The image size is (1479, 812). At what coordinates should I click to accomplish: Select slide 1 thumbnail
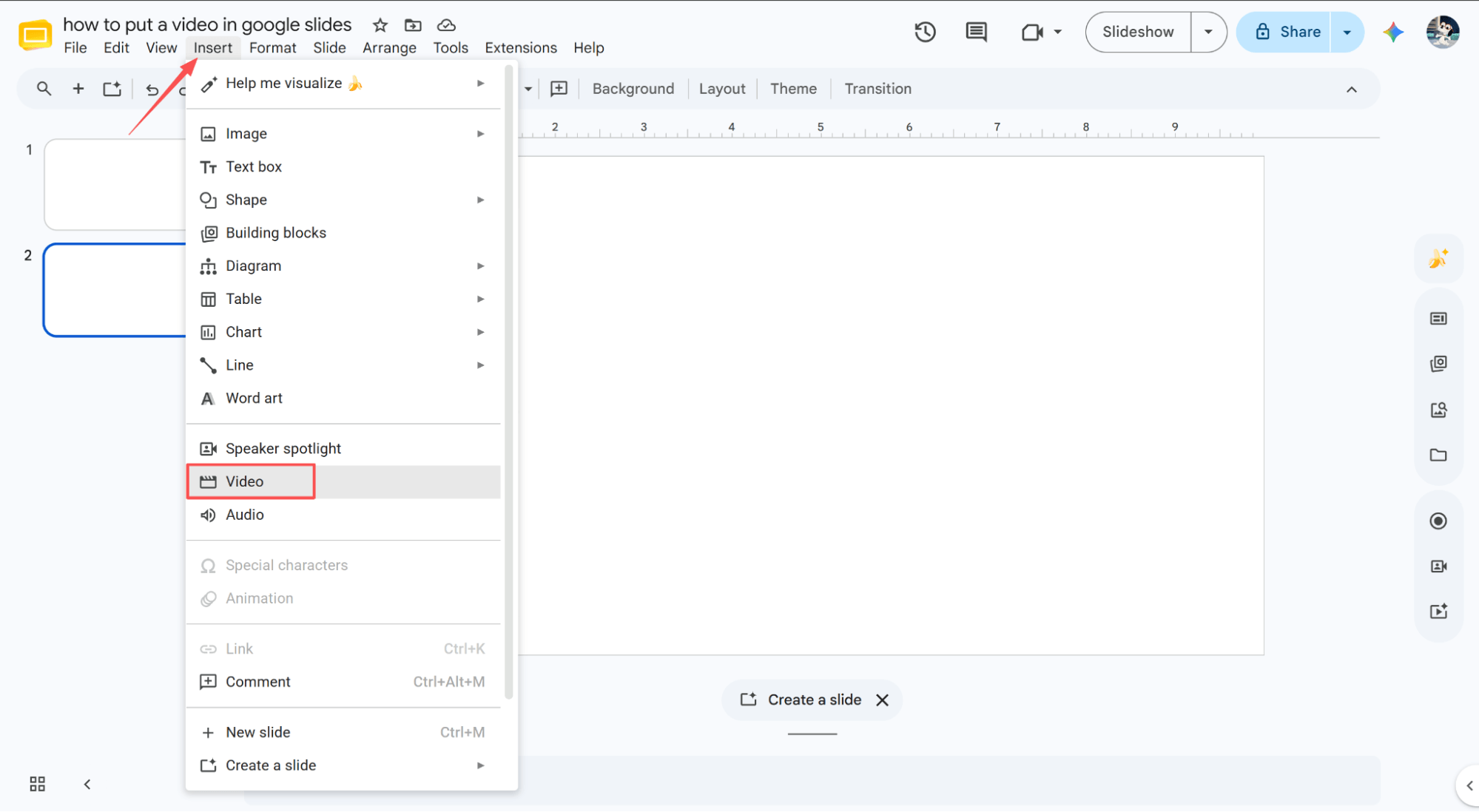[x=115, y=184]
